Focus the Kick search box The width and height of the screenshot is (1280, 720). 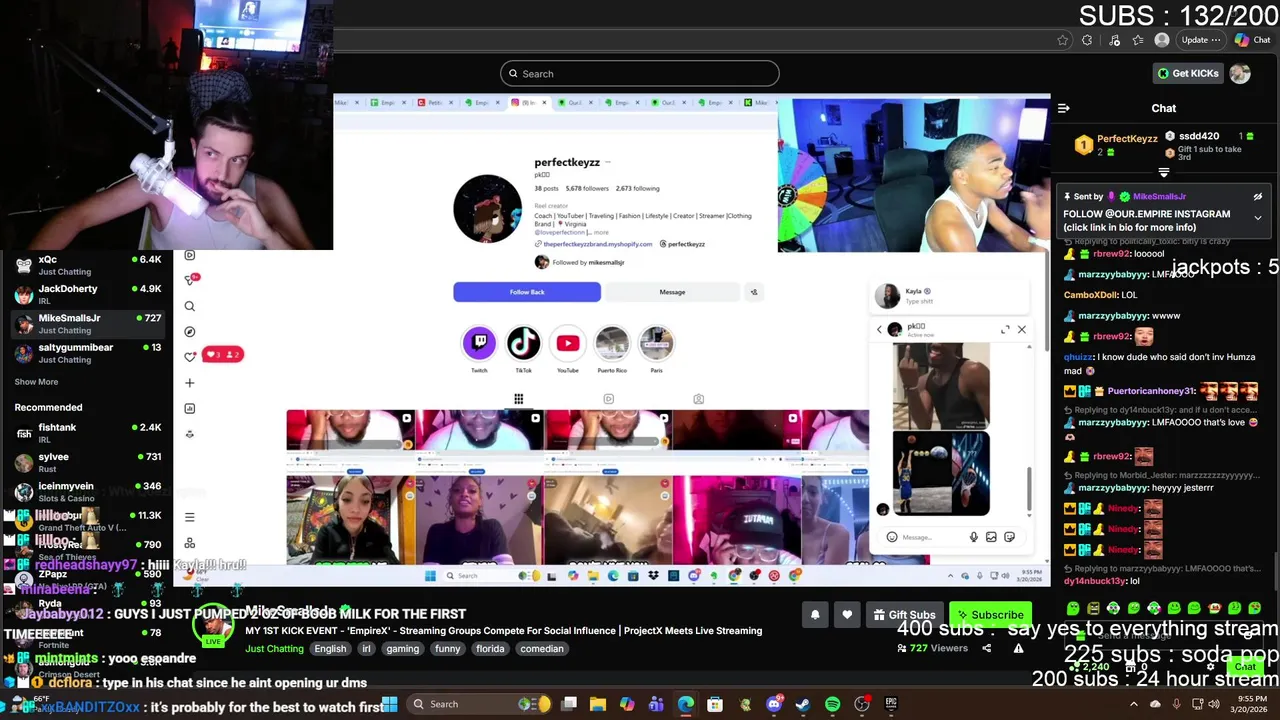point(640,73)
